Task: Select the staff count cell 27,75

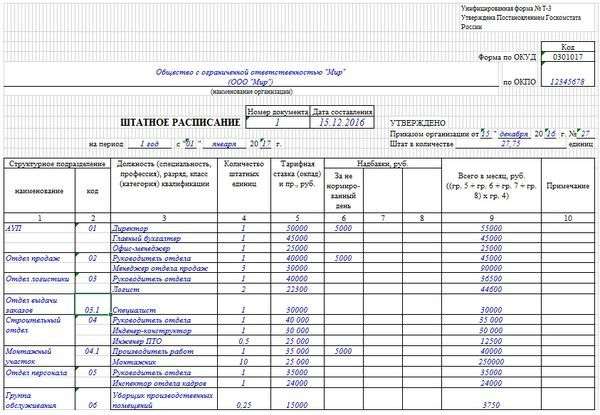Action: click(511, 143)
